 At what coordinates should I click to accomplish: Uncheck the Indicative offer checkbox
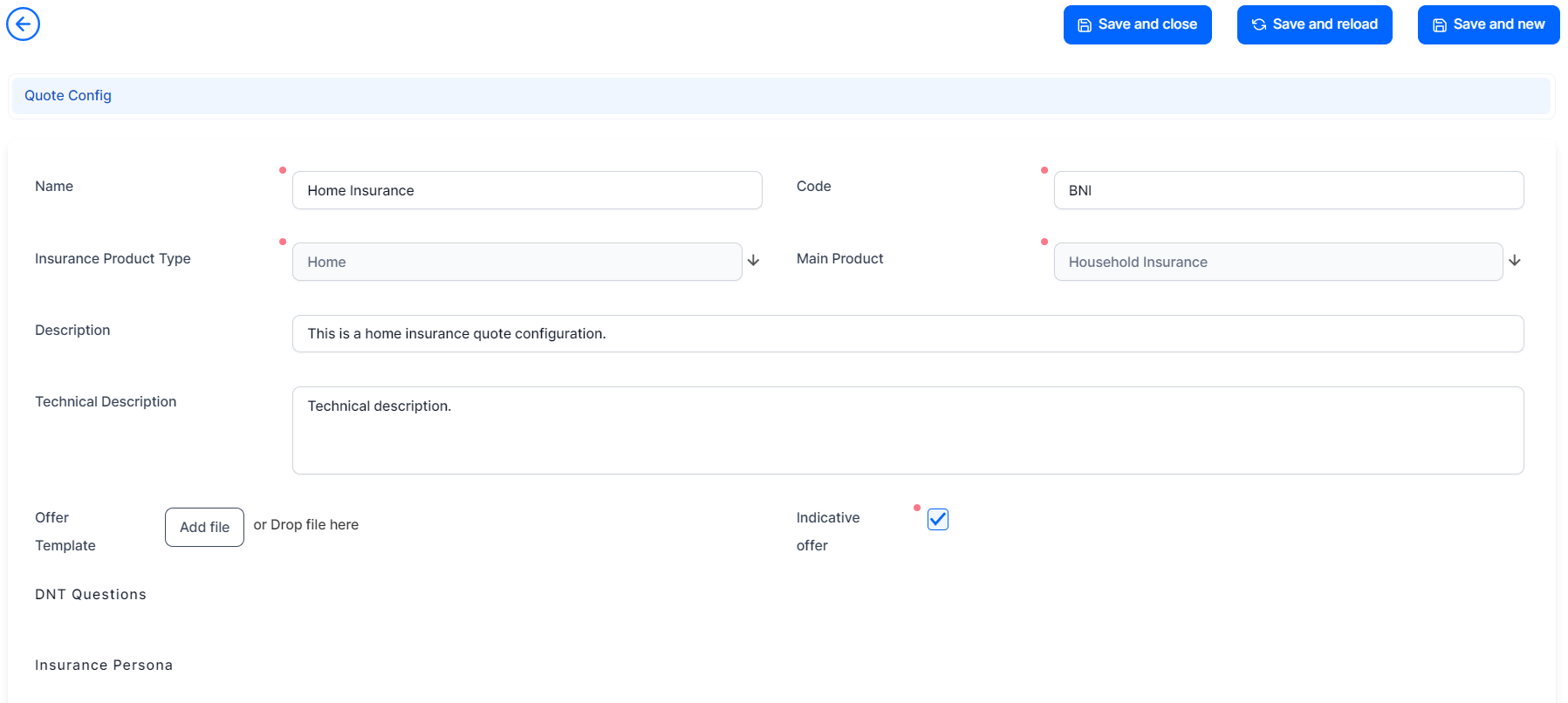938,520
